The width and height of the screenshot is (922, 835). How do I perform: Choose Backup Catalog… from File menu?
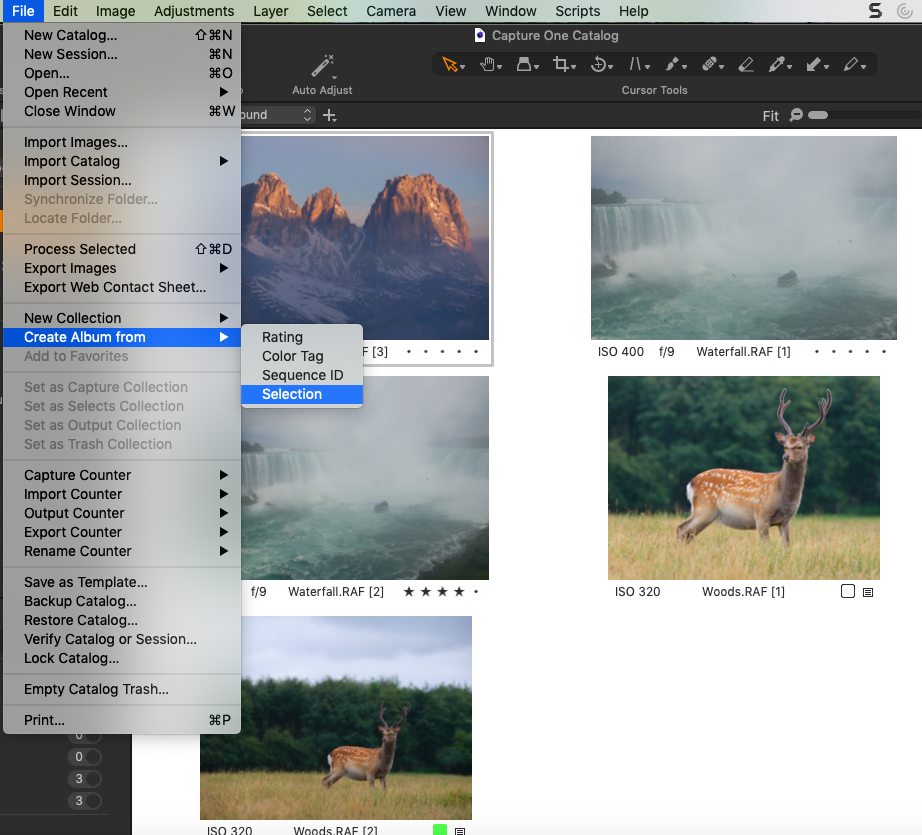pos(122,601)
